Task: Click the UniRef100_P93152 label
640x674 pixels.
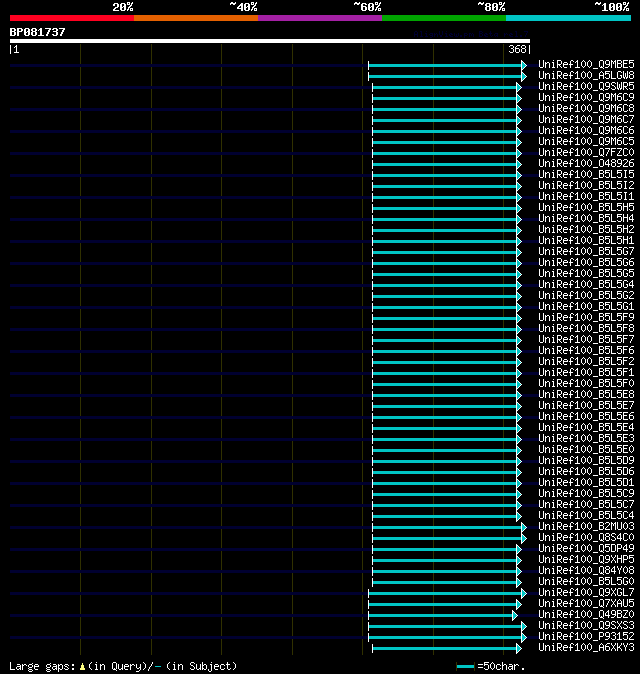Action: (x=586, y=637)
